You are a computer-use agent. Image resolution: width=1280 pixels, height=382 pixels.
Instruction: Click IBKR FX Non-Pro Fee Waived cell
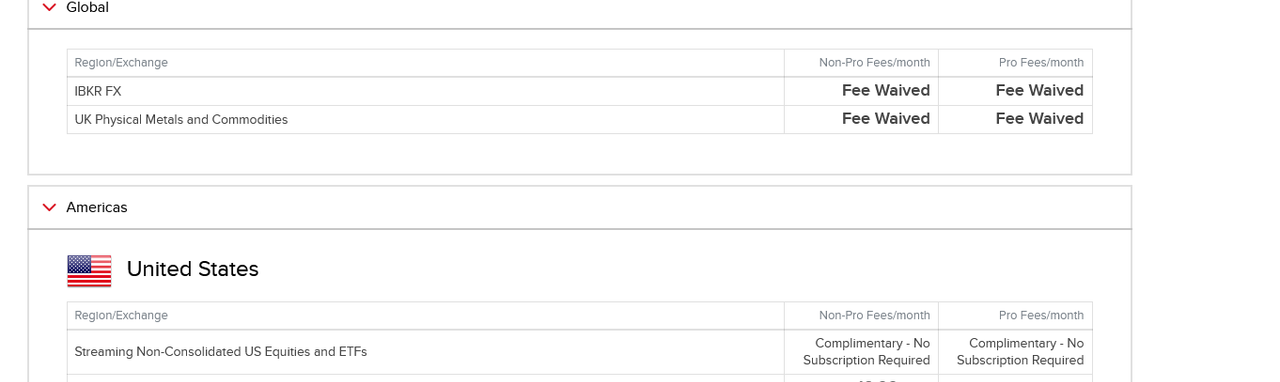pos(885,91)
